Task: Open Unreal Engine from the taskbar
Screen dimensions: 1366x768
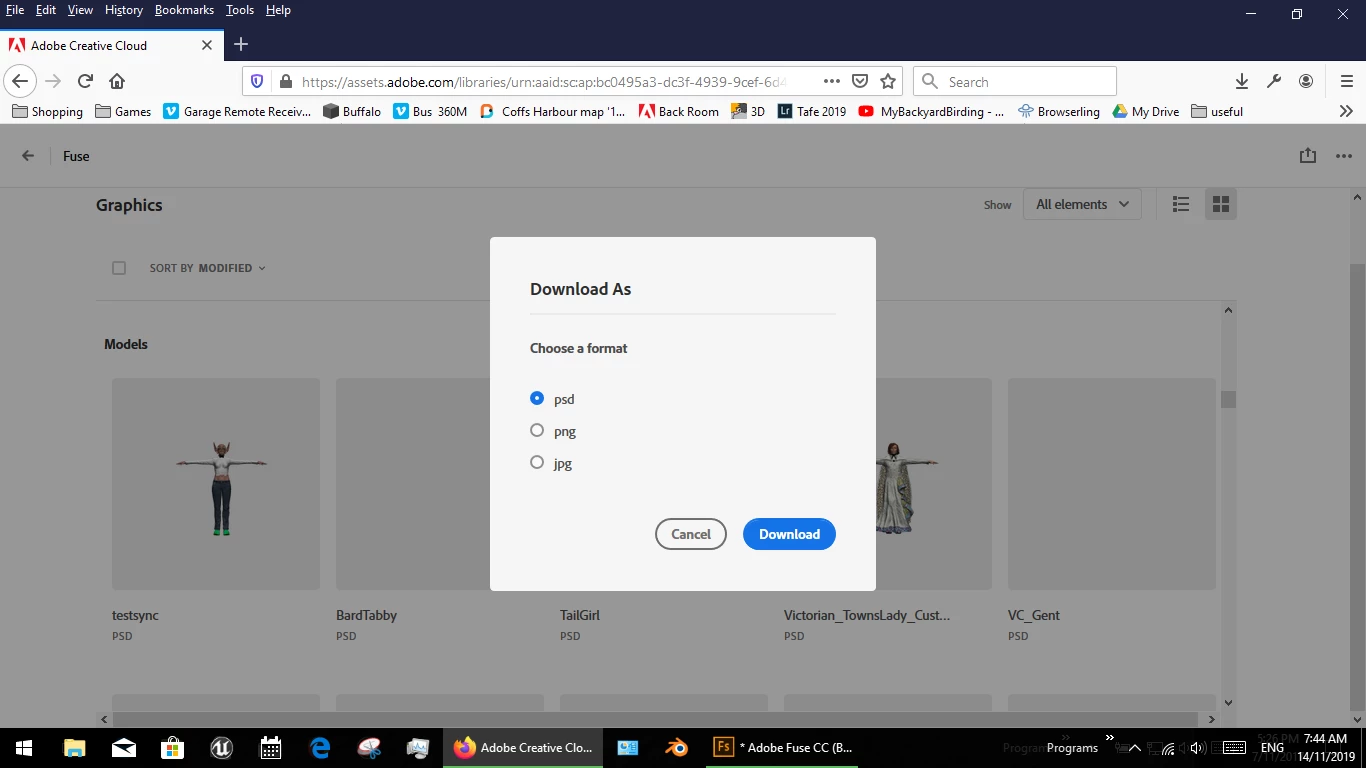Action: click(x=221, y=747)
